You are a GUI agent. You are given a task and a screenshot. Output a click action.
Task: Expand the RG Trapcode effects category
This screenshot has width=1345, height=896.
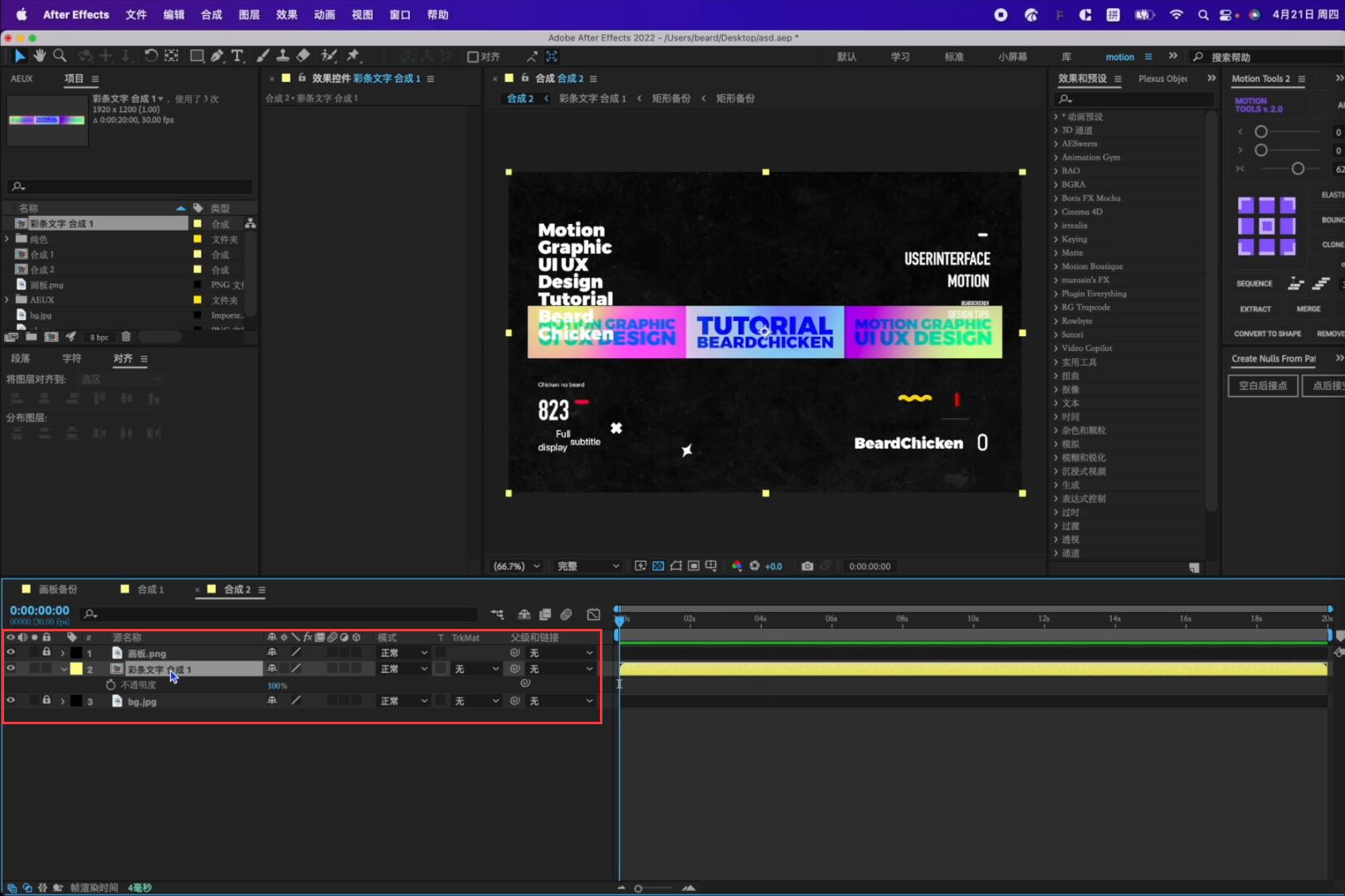[1055, 307]
